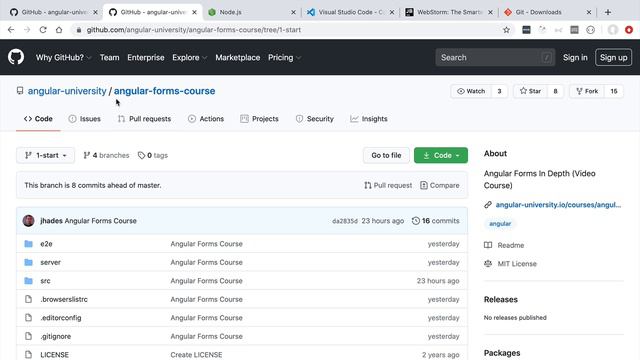View the 16 commits history
This screenshot has width=640, height=360.
436,221
